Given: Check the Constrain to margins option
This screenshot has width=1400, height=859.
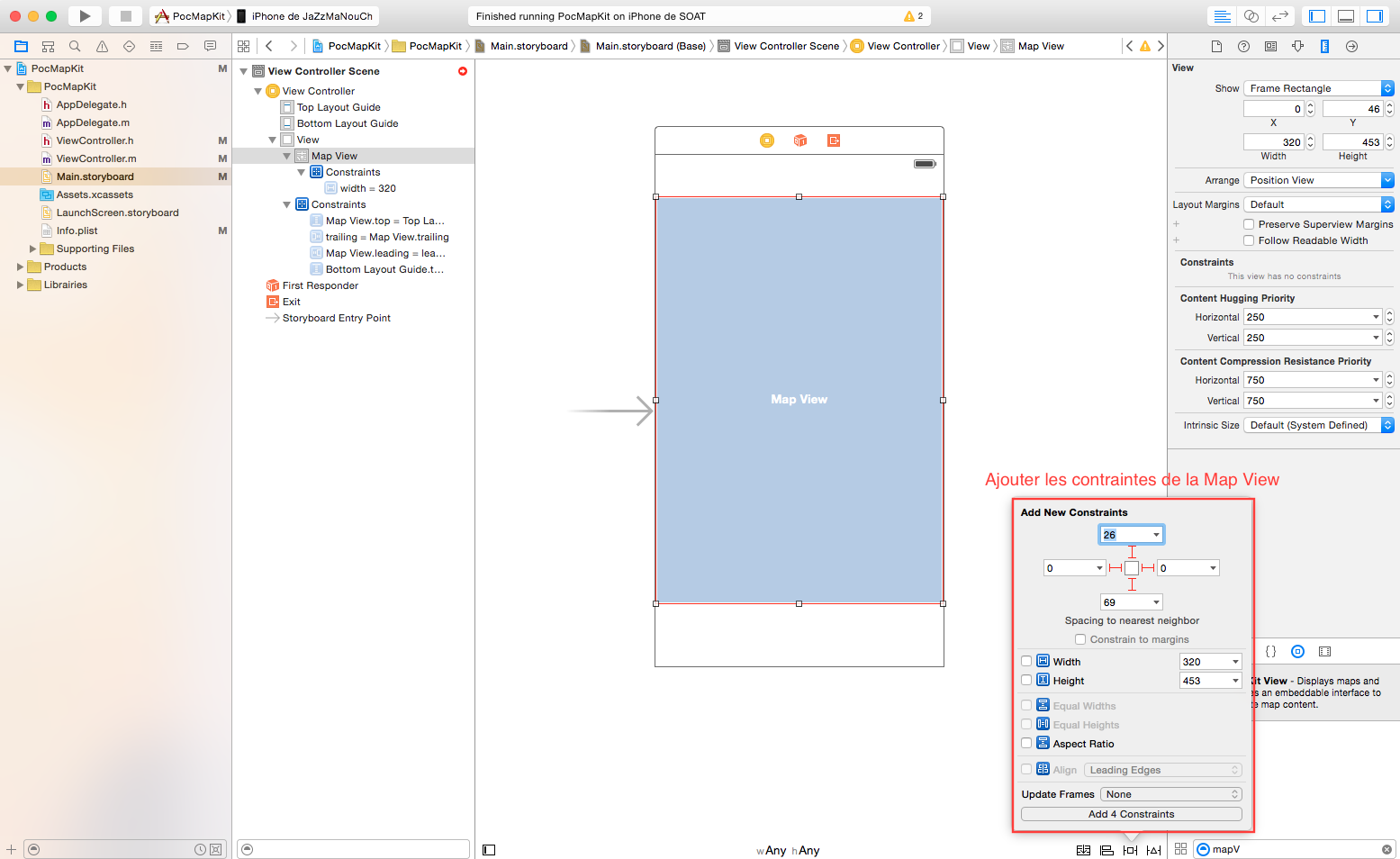Looking at the screenshot, I should click(1079, 639).
